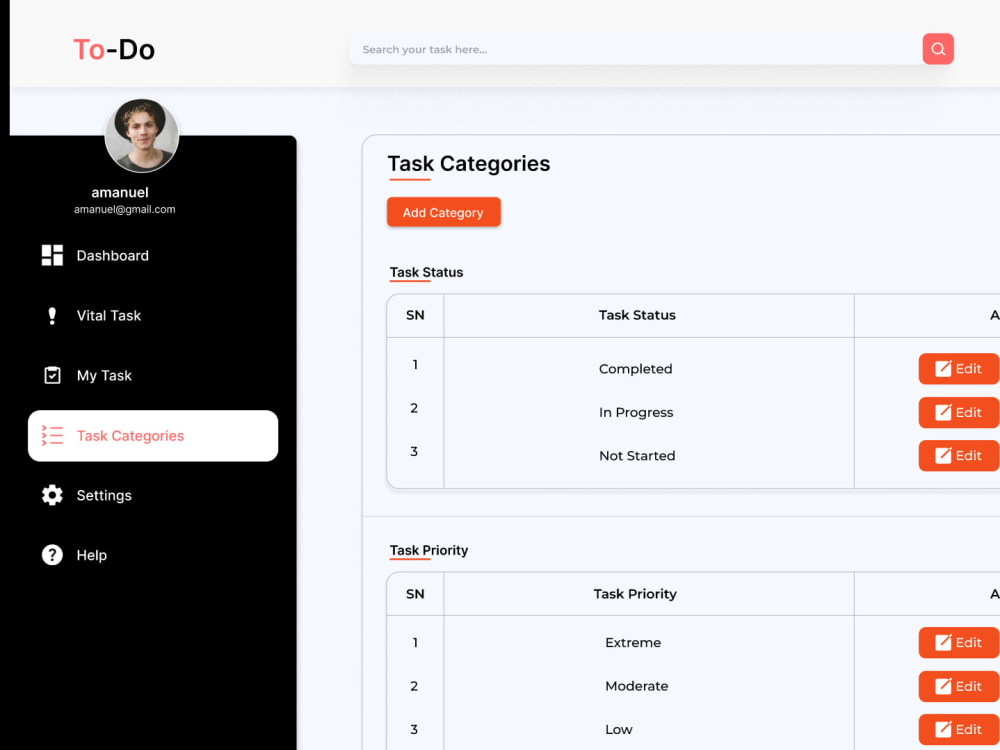Click the pencil icon in Extreme's Edit button
This screenshot has width=1000, height=750.
coord(943,642)
